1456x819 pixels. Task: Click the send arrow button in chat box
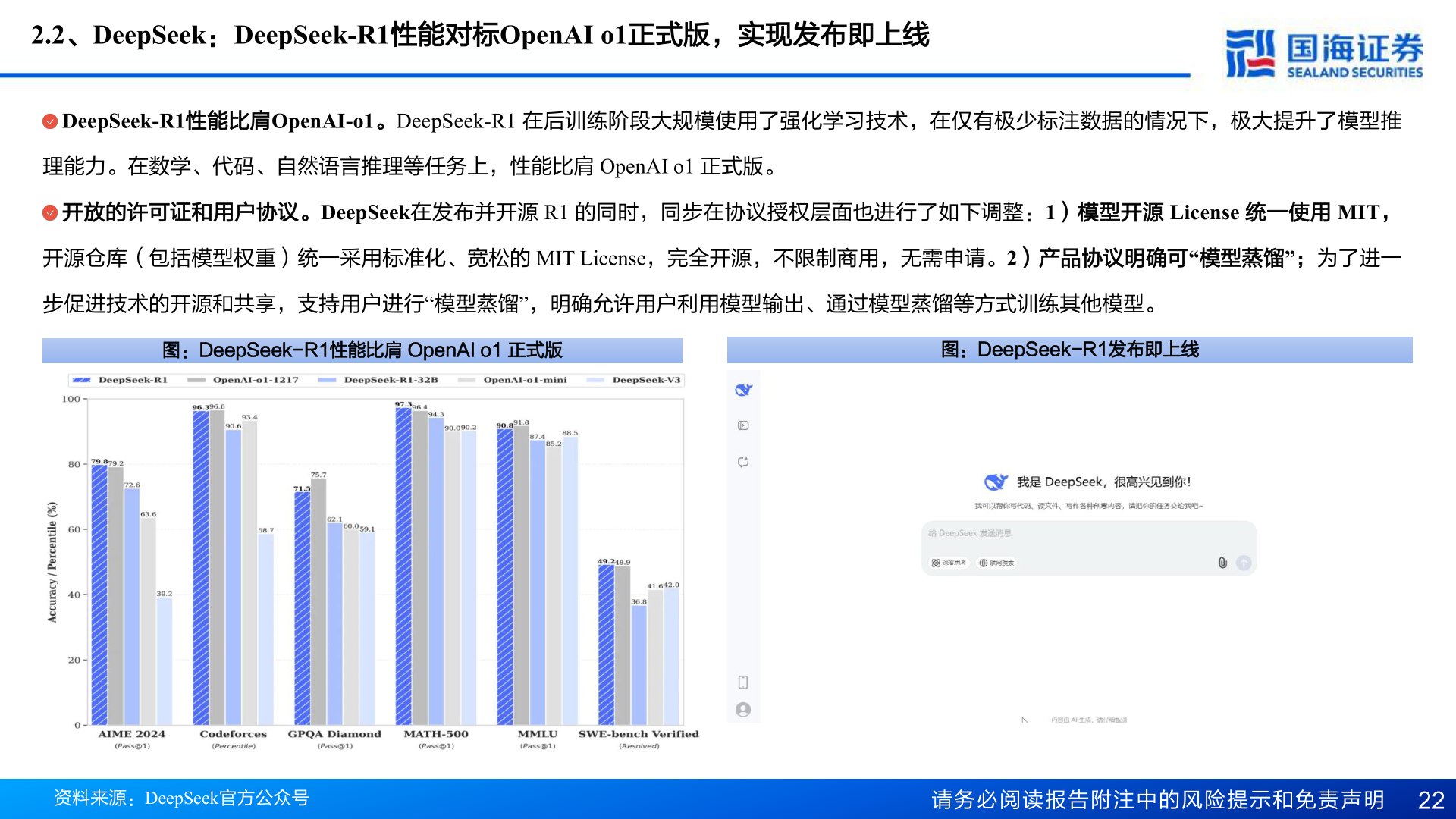1244,563
